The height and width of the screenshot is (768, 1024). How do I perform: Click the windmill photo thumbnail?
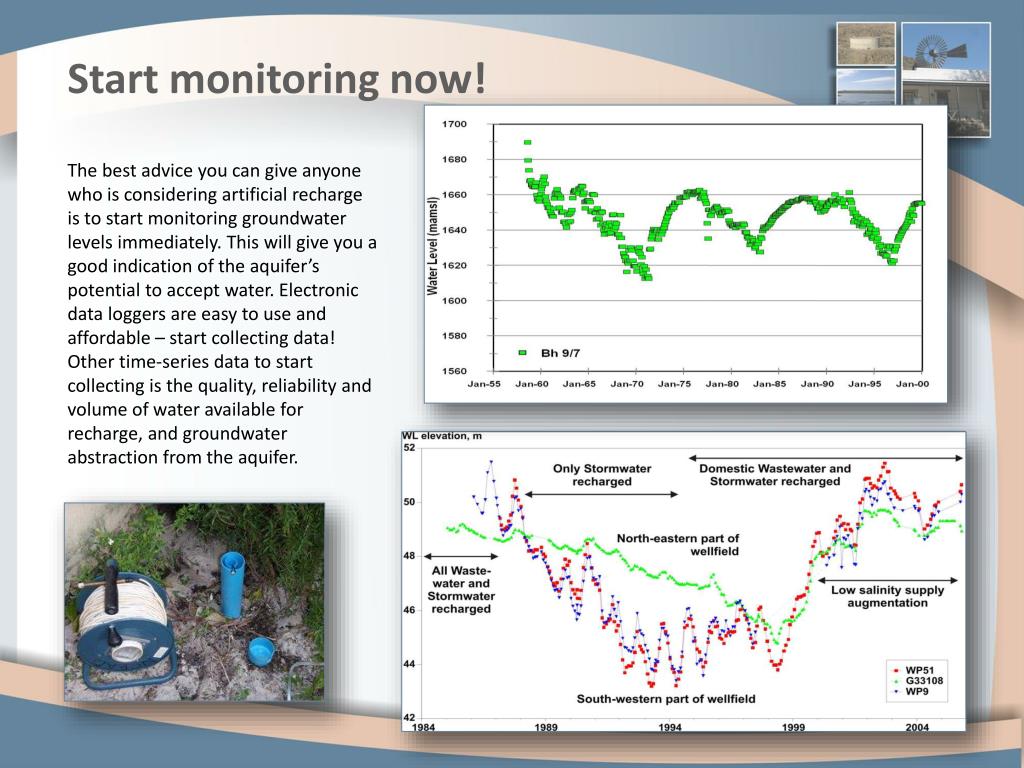(946, 80)
